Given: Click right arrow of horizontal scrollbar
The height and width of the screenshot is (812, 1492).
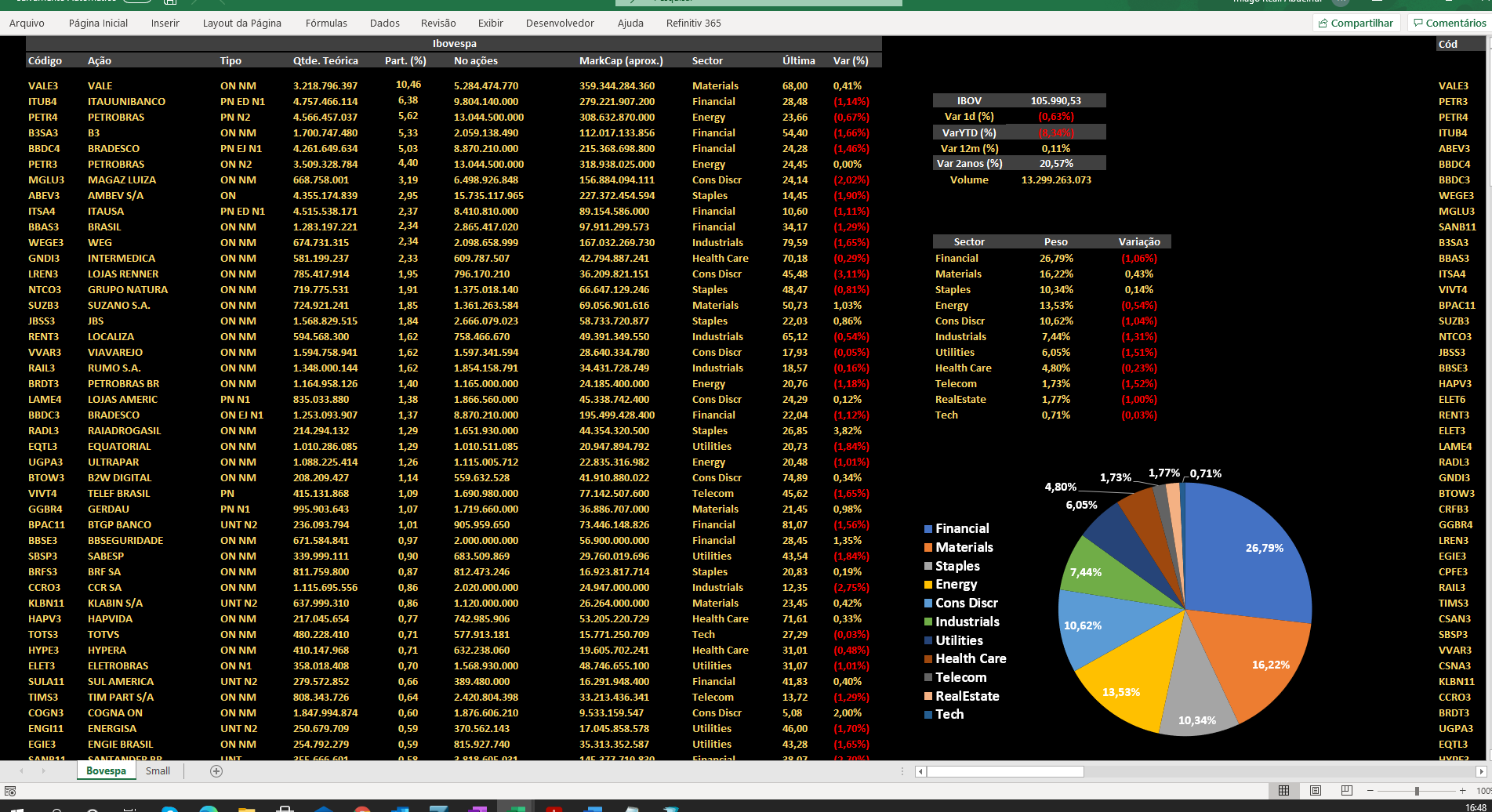Looking at the screenshot, I should tap(1481, 771).
